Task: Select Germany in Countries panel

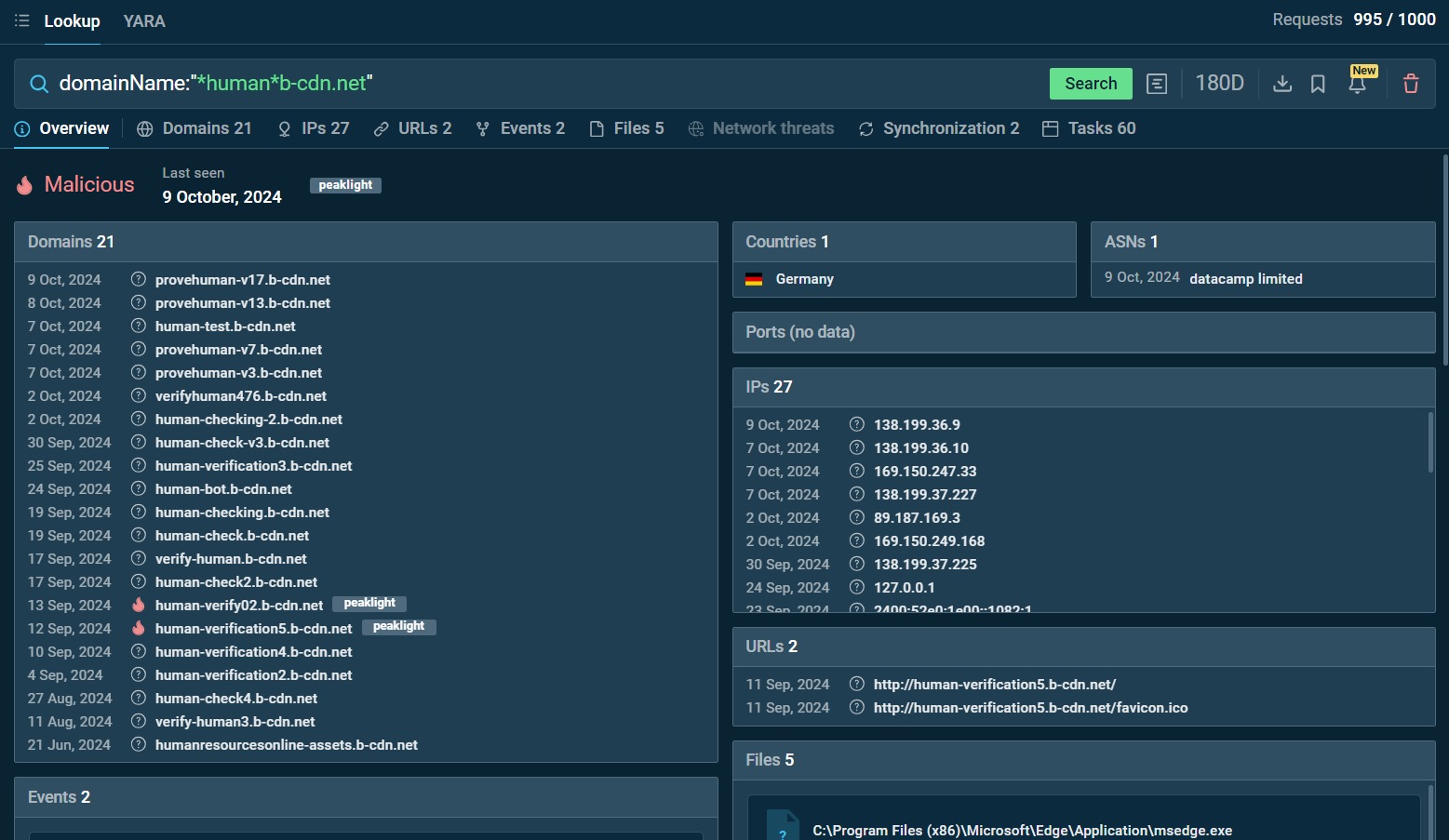Action: tap(805, 279)
